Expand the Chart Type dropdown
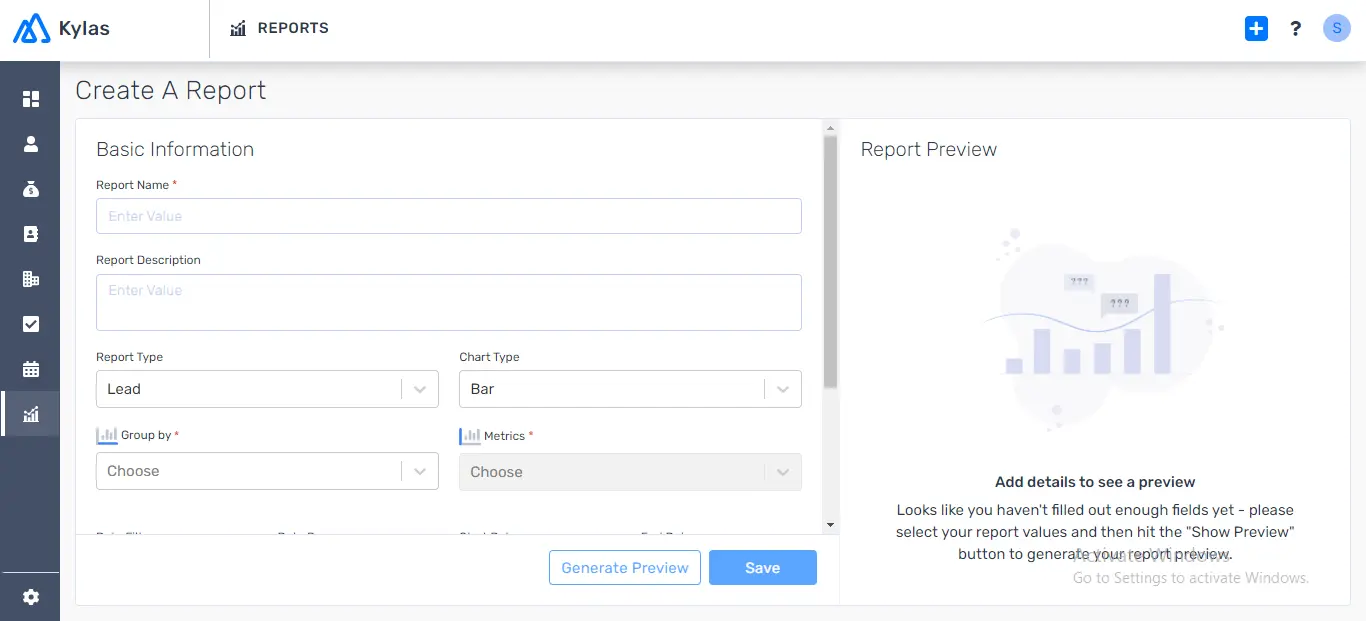This screenshot has width=1366, height=621. (630, 389)
